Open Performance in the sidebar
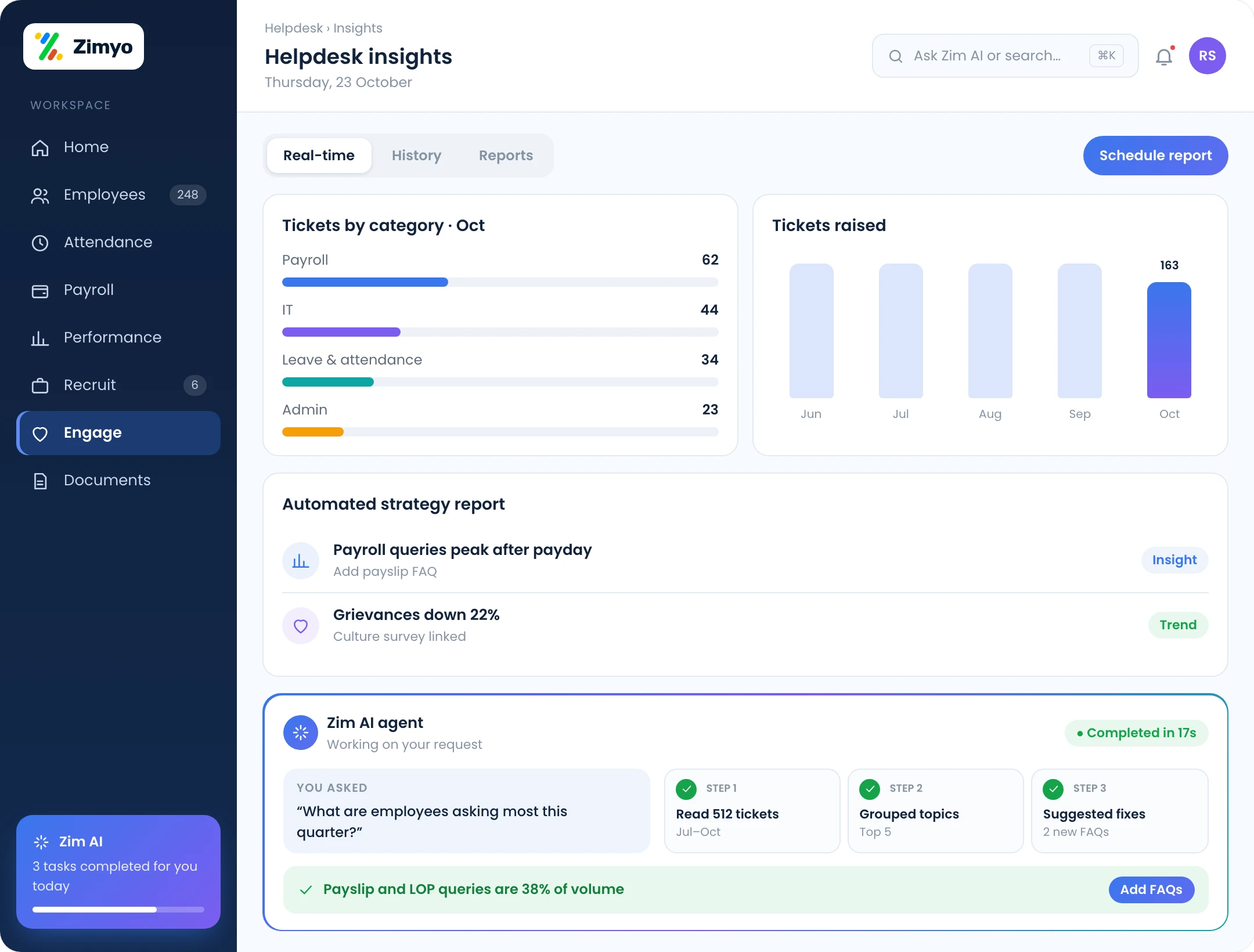Image resolution: width=1254 pixels, height=952 pixels. [118, 337]
